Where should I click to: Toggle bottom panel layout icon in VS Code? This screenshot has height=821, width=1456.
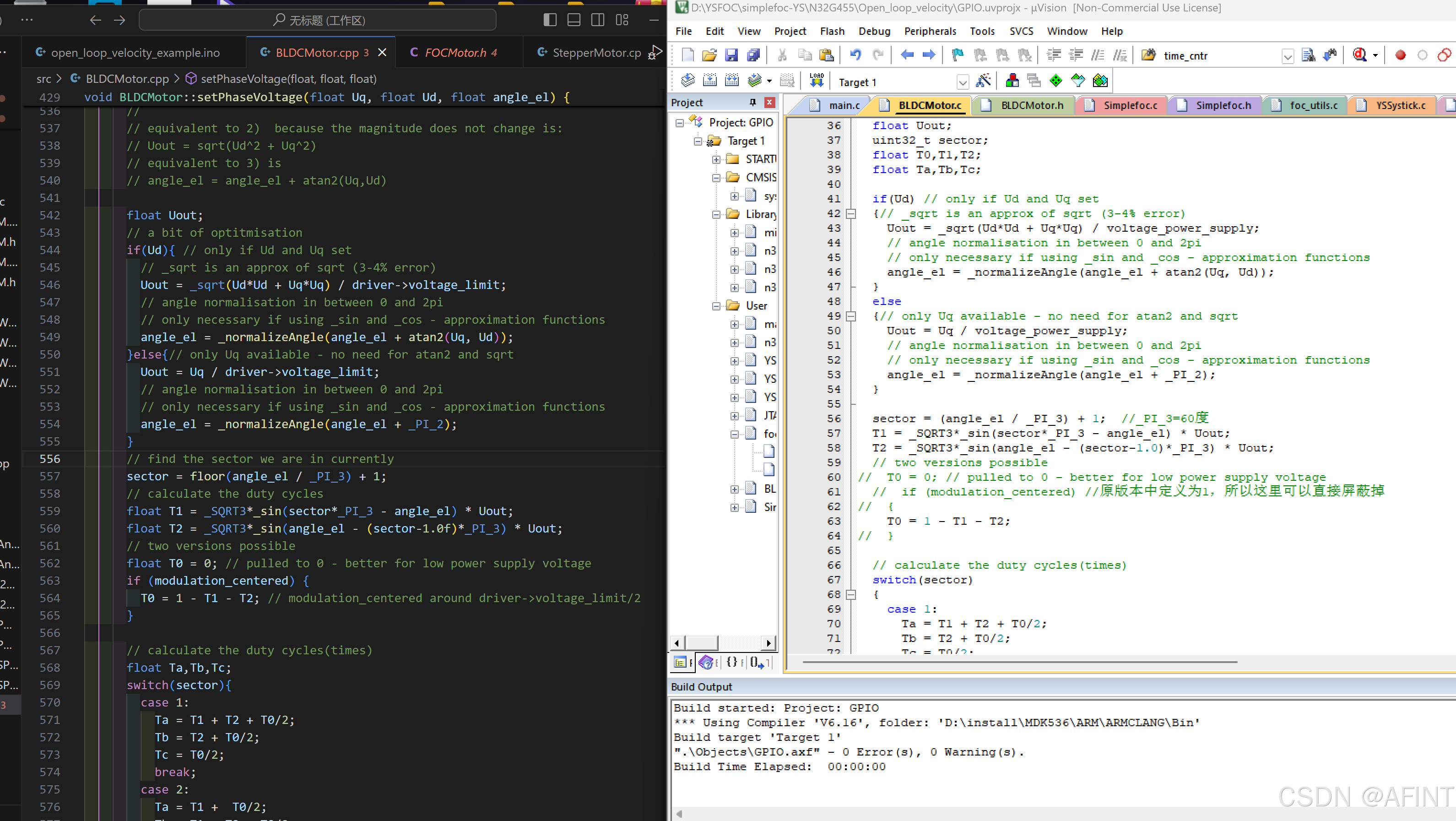click(x=574, y=20)
